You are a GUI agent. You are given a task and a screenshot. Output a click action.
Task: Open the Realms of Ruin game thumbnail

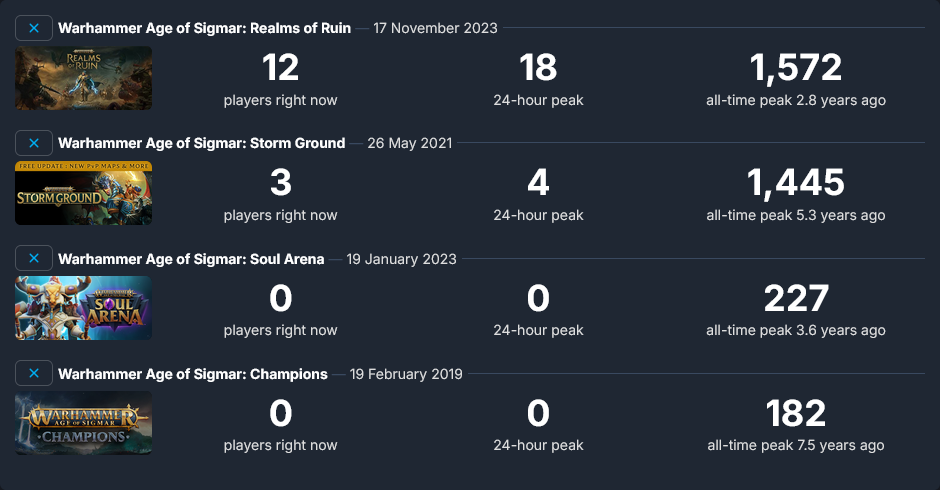pos(83,78)
